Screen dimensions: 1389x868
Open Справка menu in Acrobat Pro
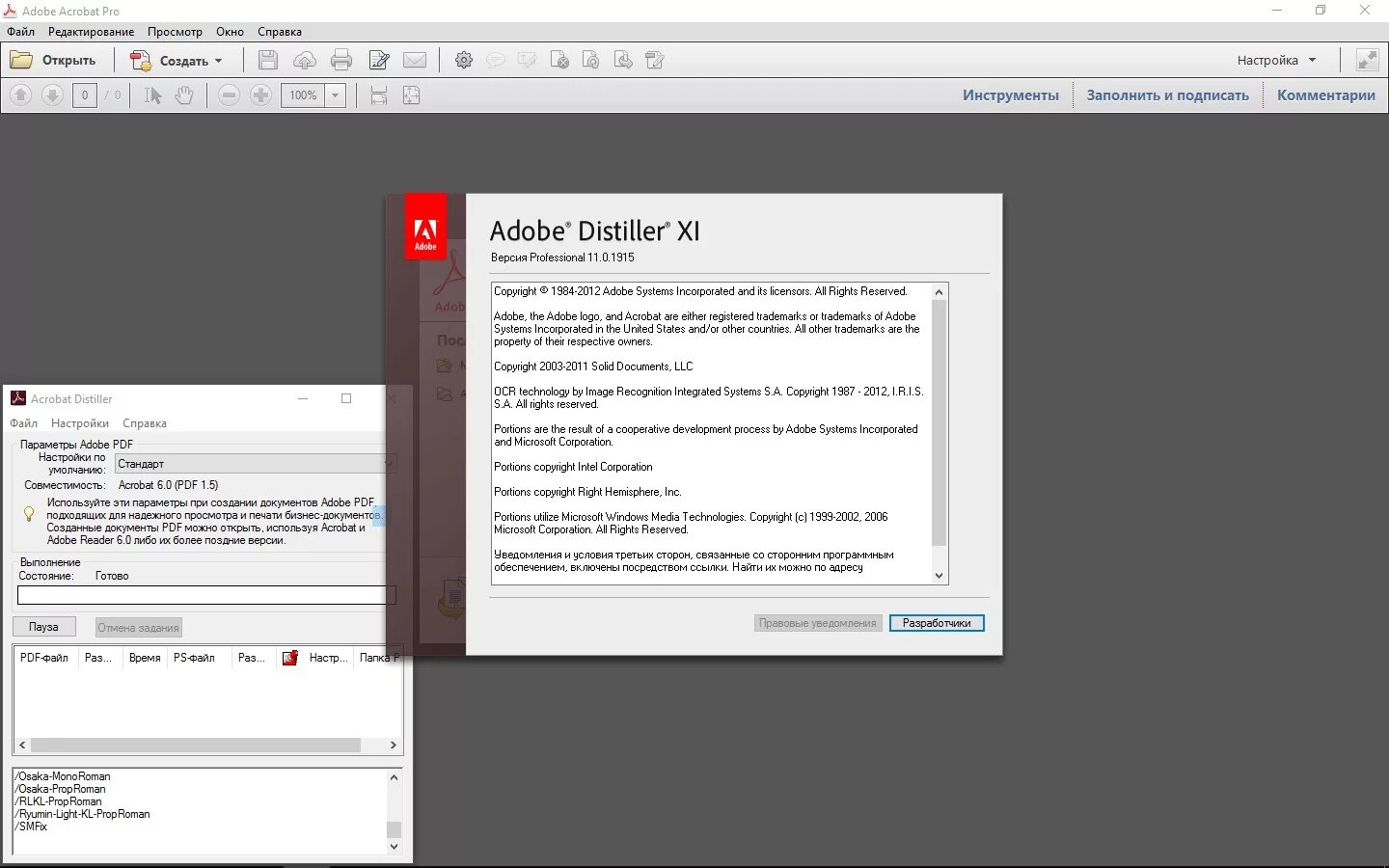point(280,32)
